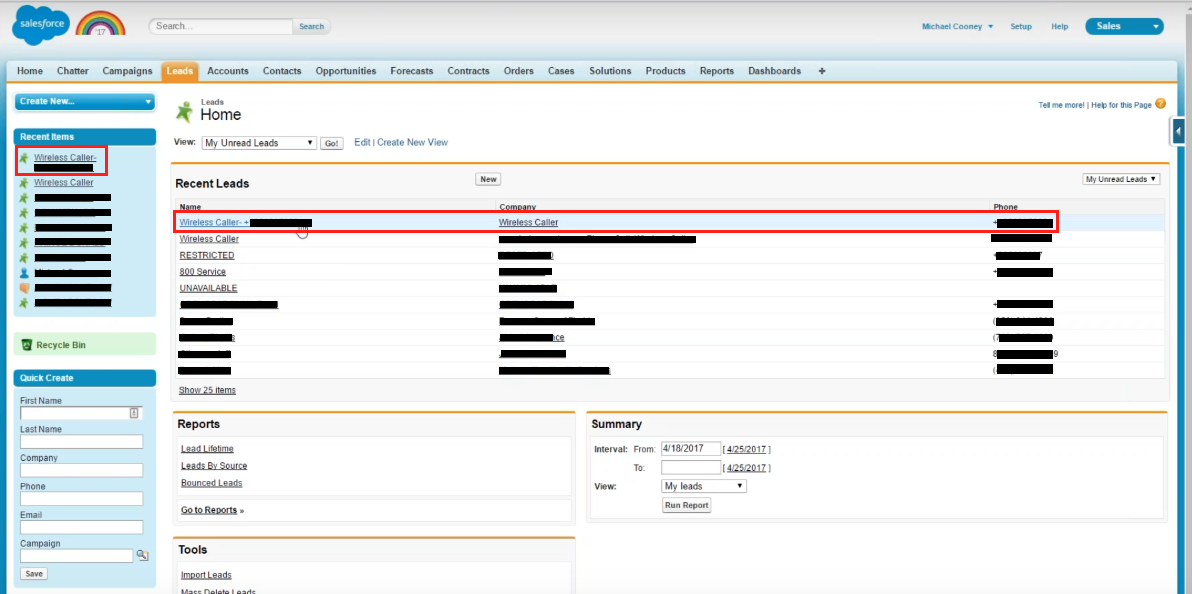
Task: Click the Phone input field in Quick Create
Action: [82, 499]
